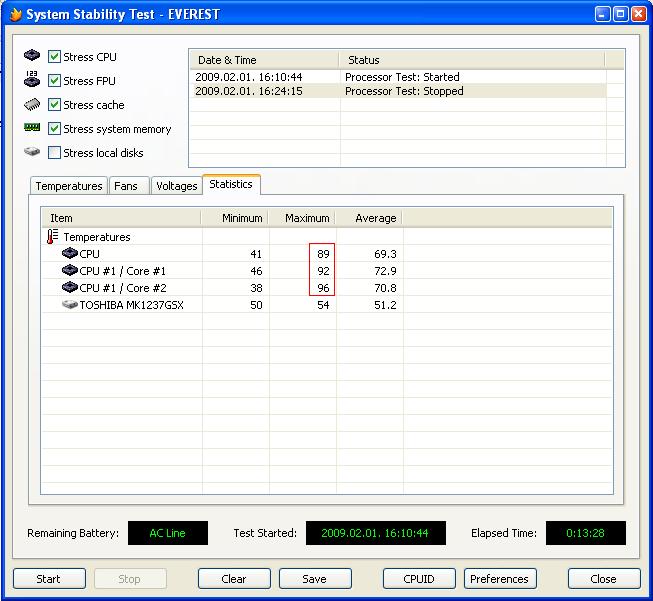Click the Core #2 maximum value 96
This screenshot has height=601, width=653.
coord(323,288)
